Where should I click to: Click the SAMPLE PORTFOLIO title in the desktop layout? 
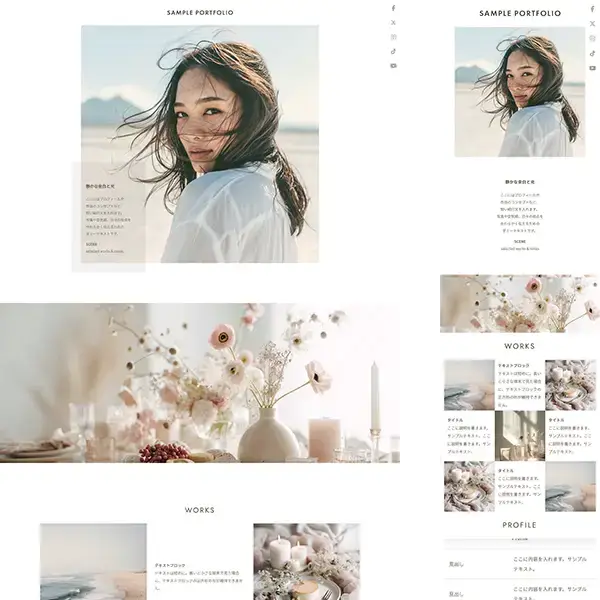(200, 13)
